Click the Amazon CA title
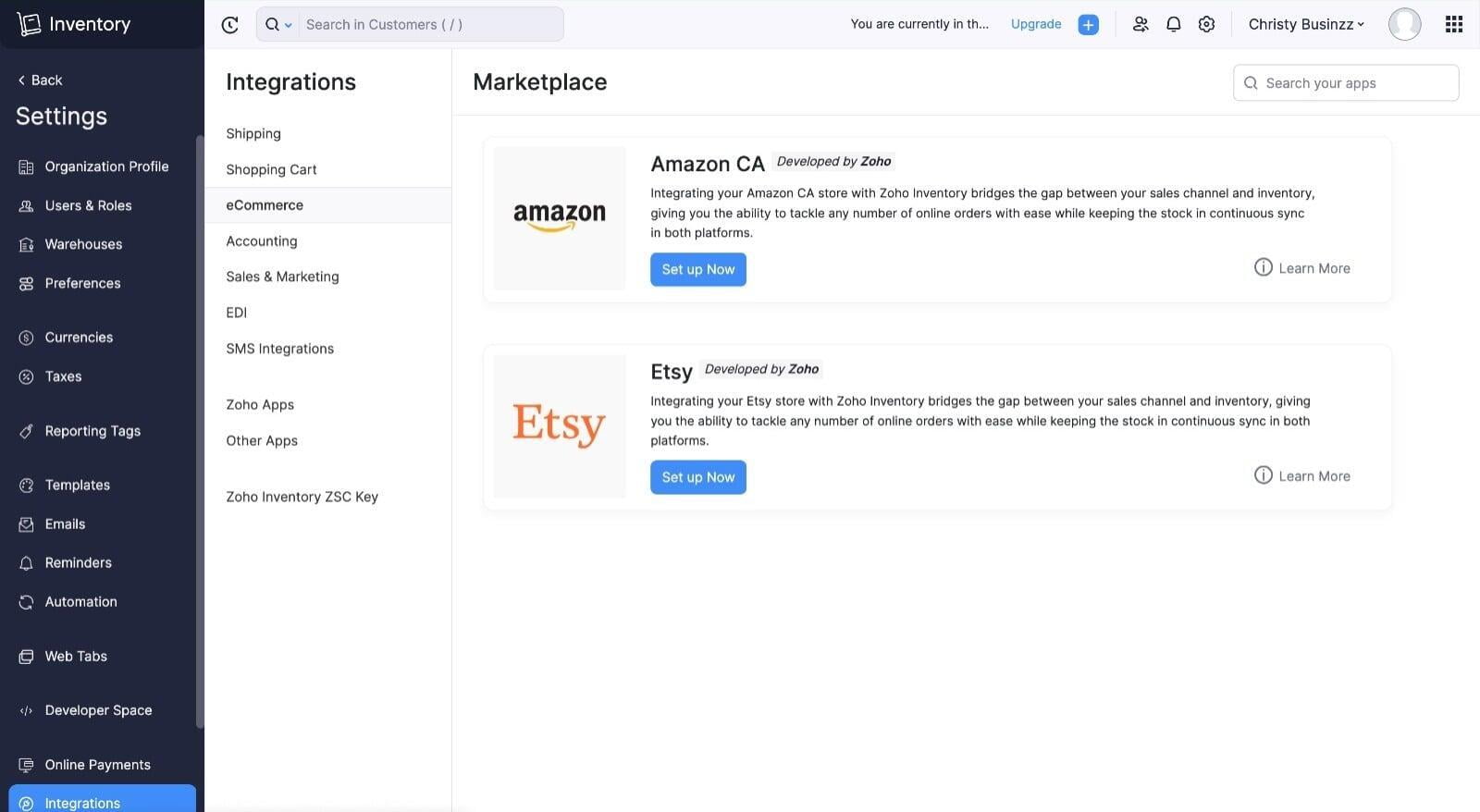 708,164
